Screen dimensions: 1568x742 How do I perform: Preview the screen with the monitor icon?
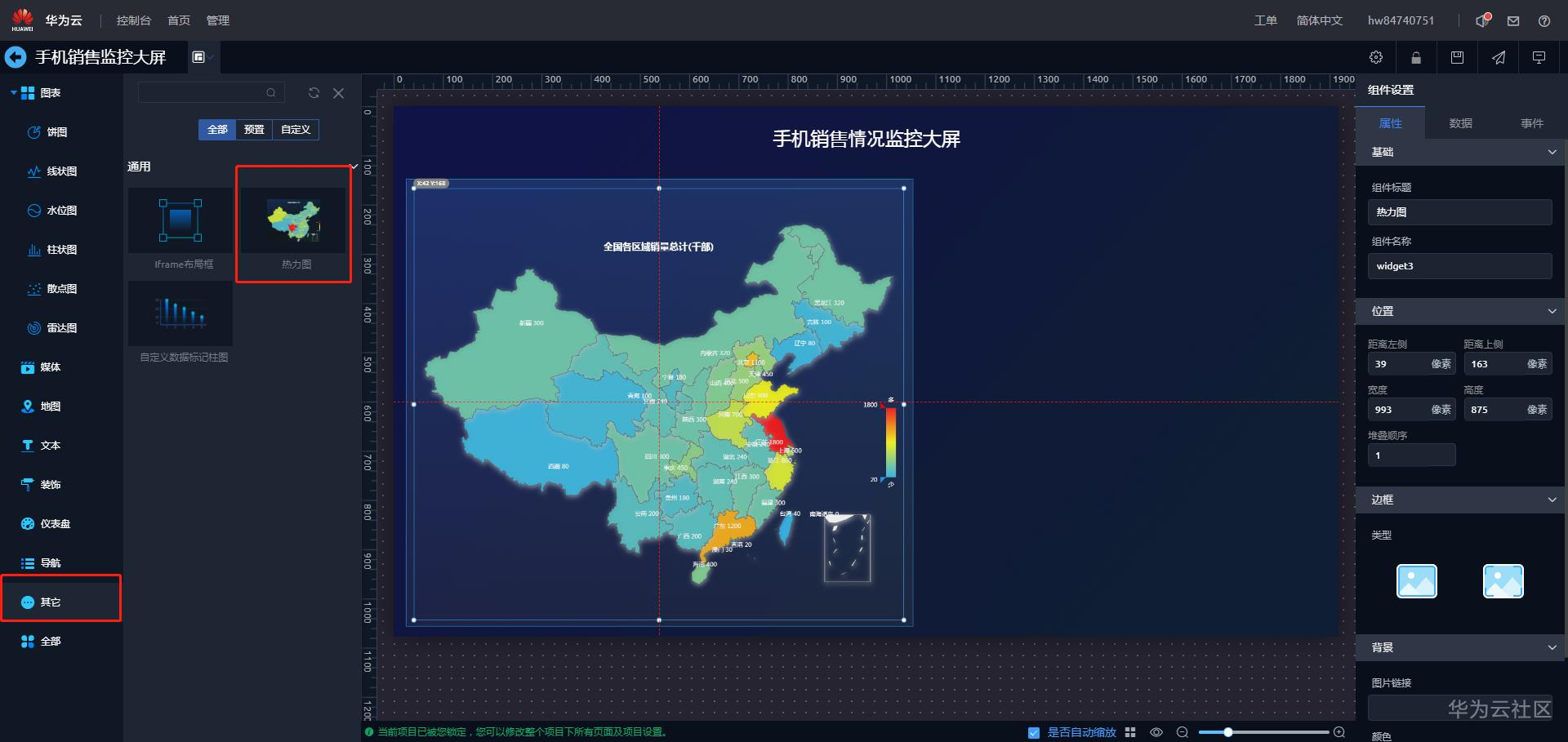coord(1539,57)
